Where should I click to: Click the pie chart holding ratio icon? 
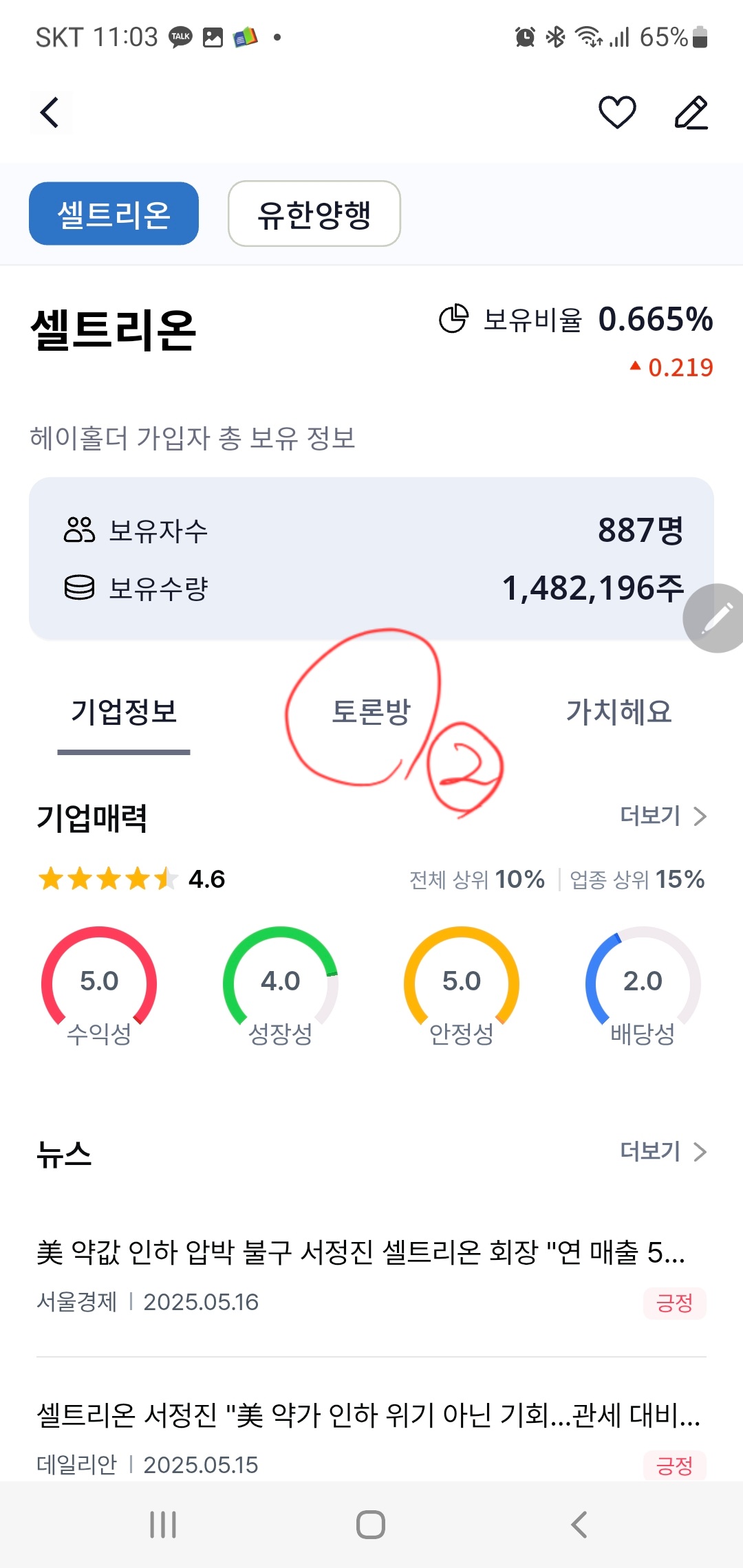click(453, 319)
